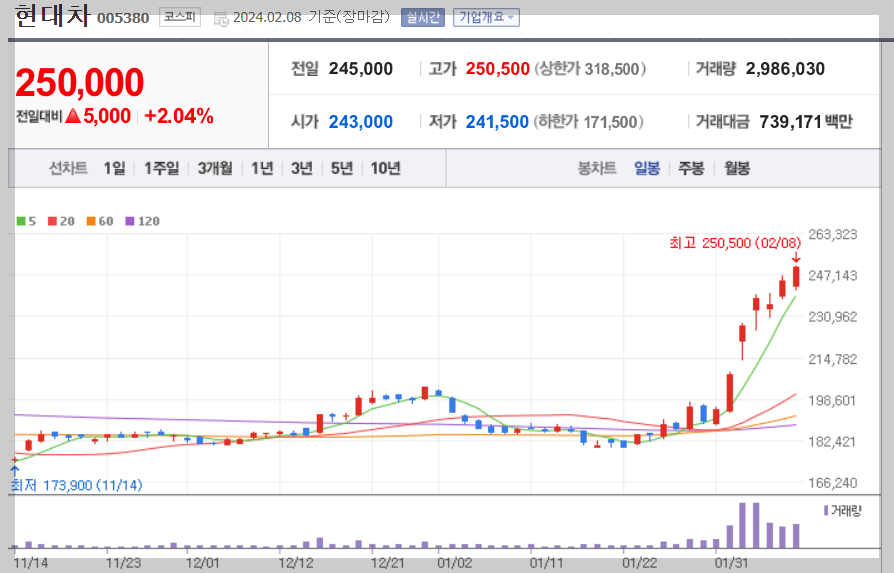
Task: Click the 214,782 price axis label
Action: point(832,359)
